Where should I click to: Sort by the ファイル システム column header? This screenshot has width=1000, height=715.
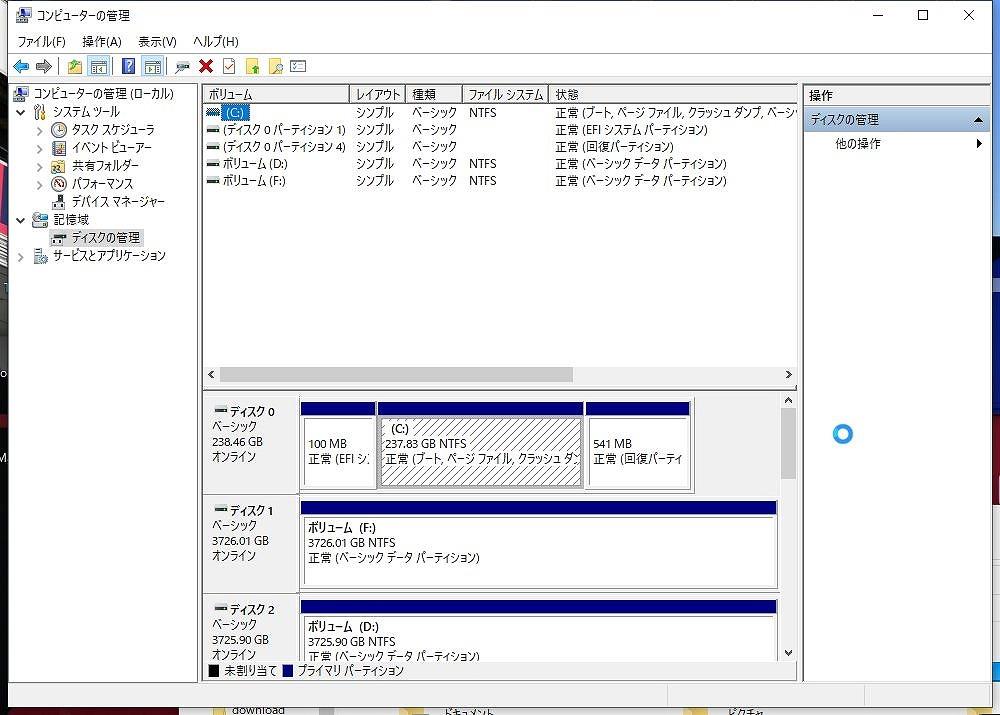tap(505, 94)
